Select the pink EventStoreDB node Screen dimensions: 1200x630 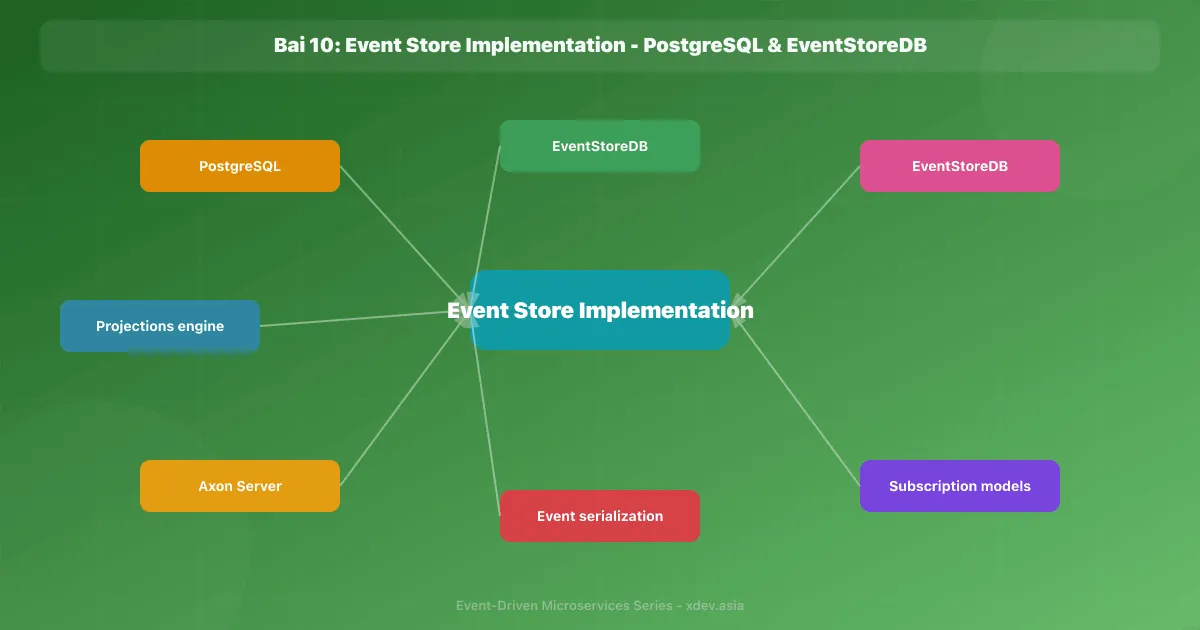click(960, 166)
